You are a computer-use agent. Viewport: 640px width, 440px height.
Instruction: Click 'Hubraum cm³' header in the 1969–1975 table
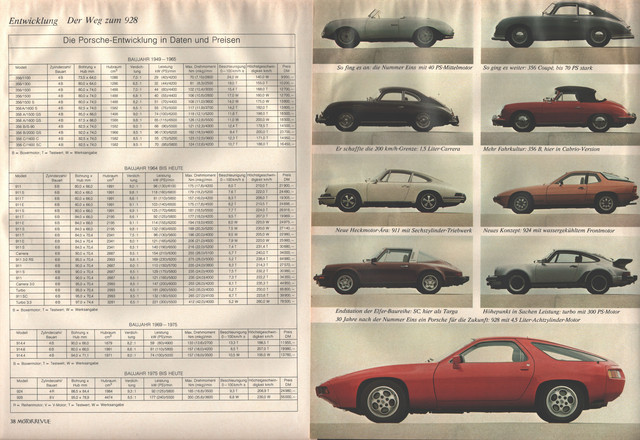(x=108, y=335)
